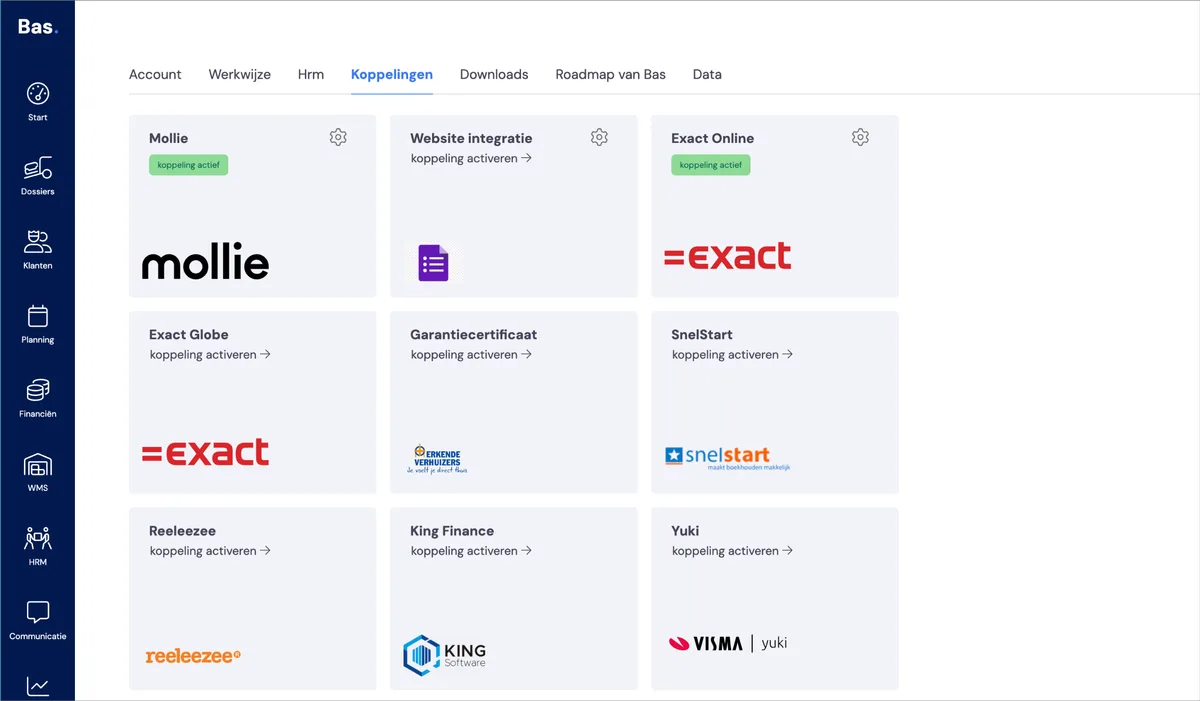The image size is (1200, 701).
Task: Activate the Website integratie koppeling
Action: [x=471, y=158]
